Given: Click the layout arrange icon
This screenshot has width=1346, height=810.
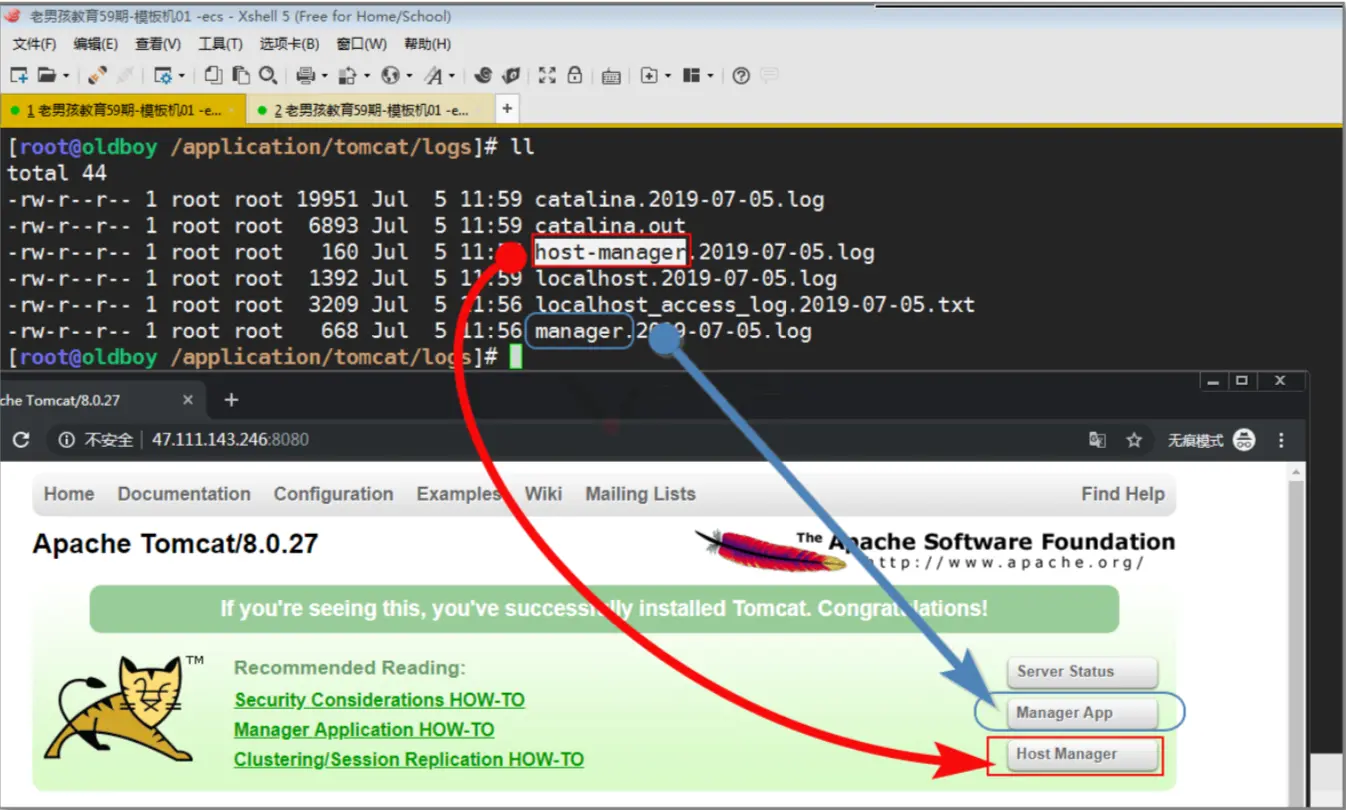Looking at the screenshot, I should pos(691,75).
